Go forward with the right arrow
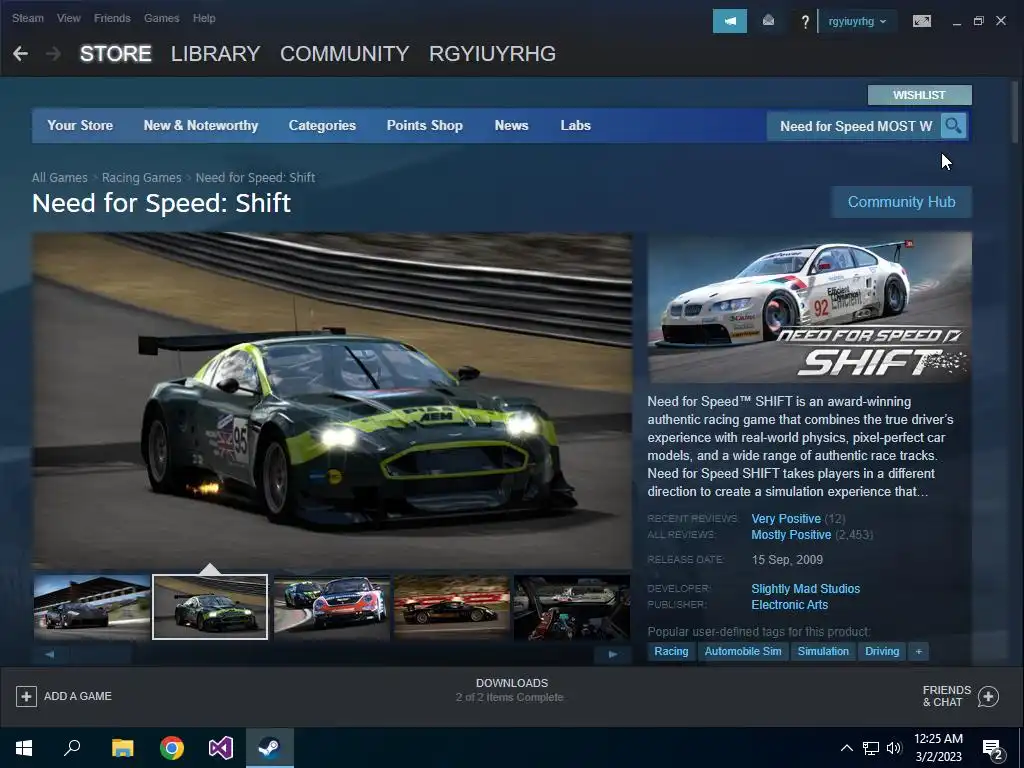 [53, 54]
